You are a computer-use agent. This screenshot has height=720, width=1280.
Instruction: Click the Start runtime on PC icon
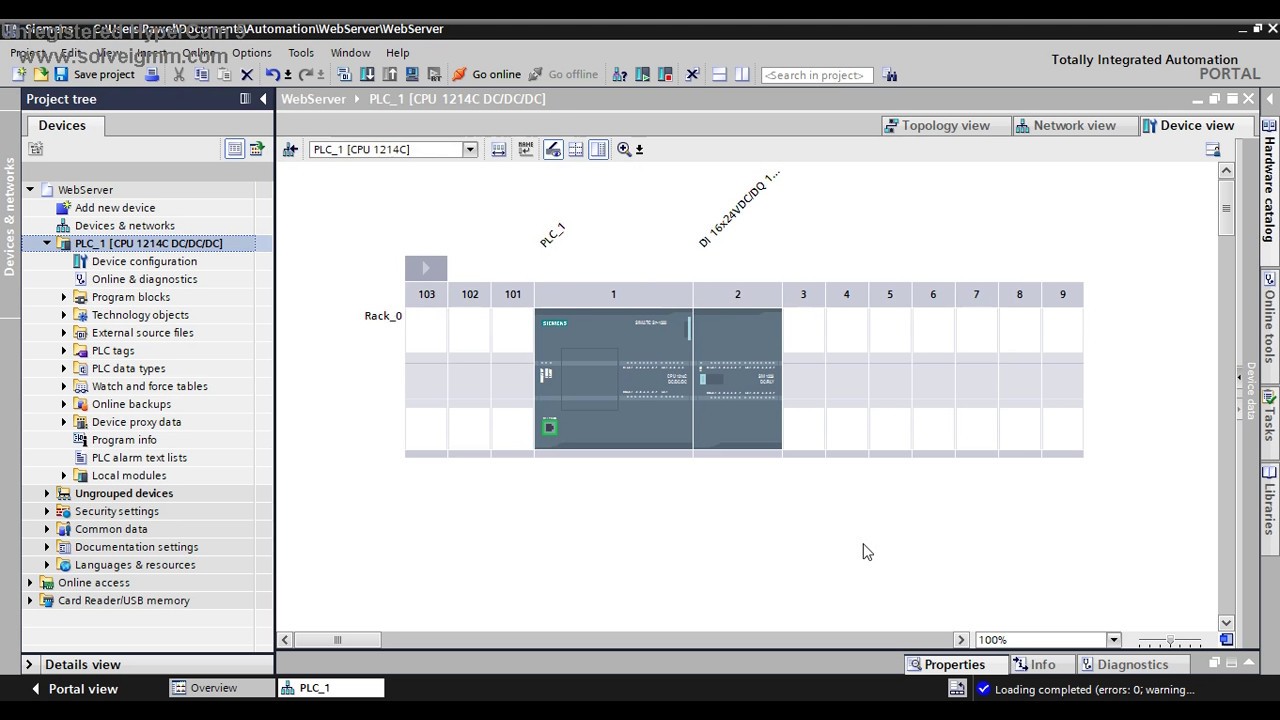[434, 74]
